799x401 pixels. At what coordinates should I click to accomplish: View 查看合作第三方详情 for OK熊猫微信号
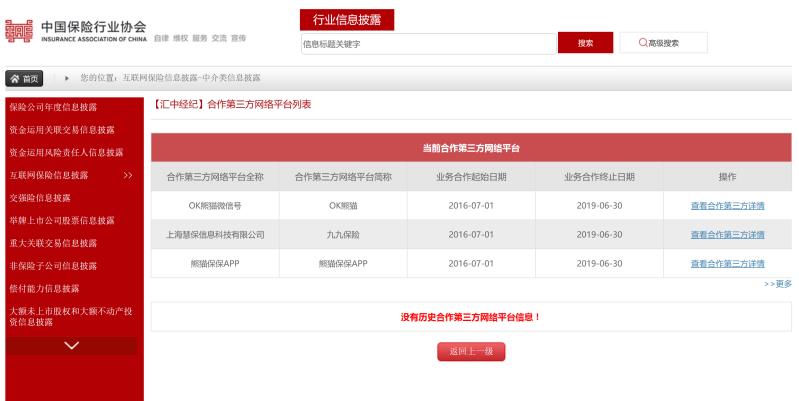[728, 206]
